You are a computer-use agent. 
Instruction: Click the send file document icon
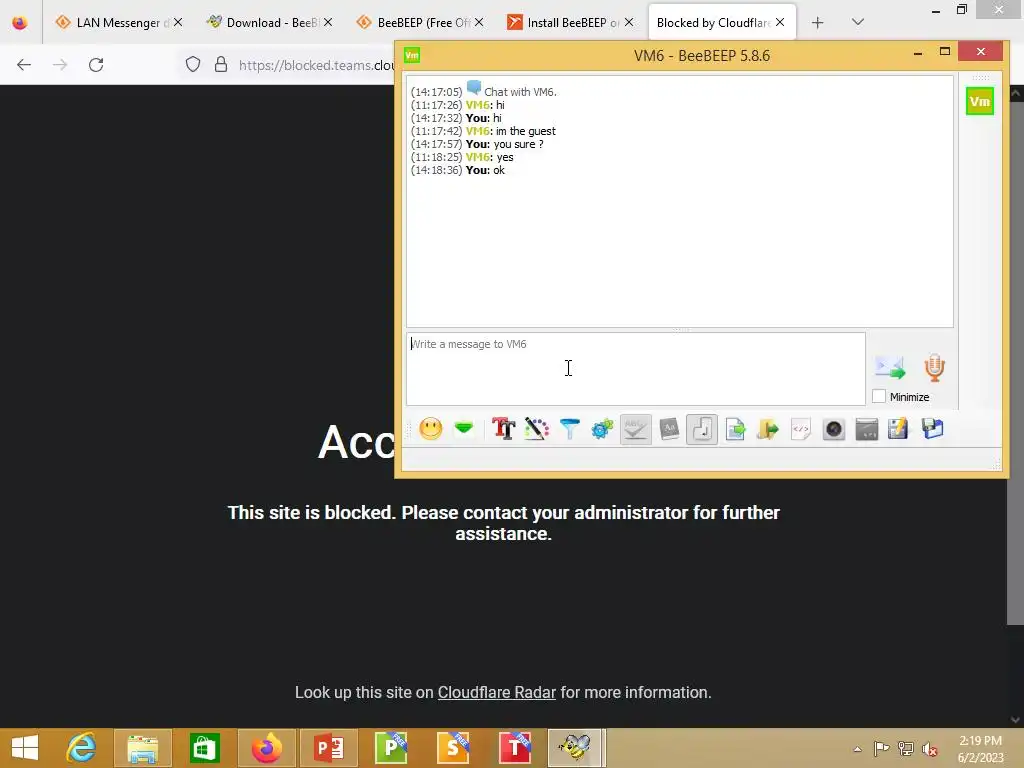click(735, 429)
